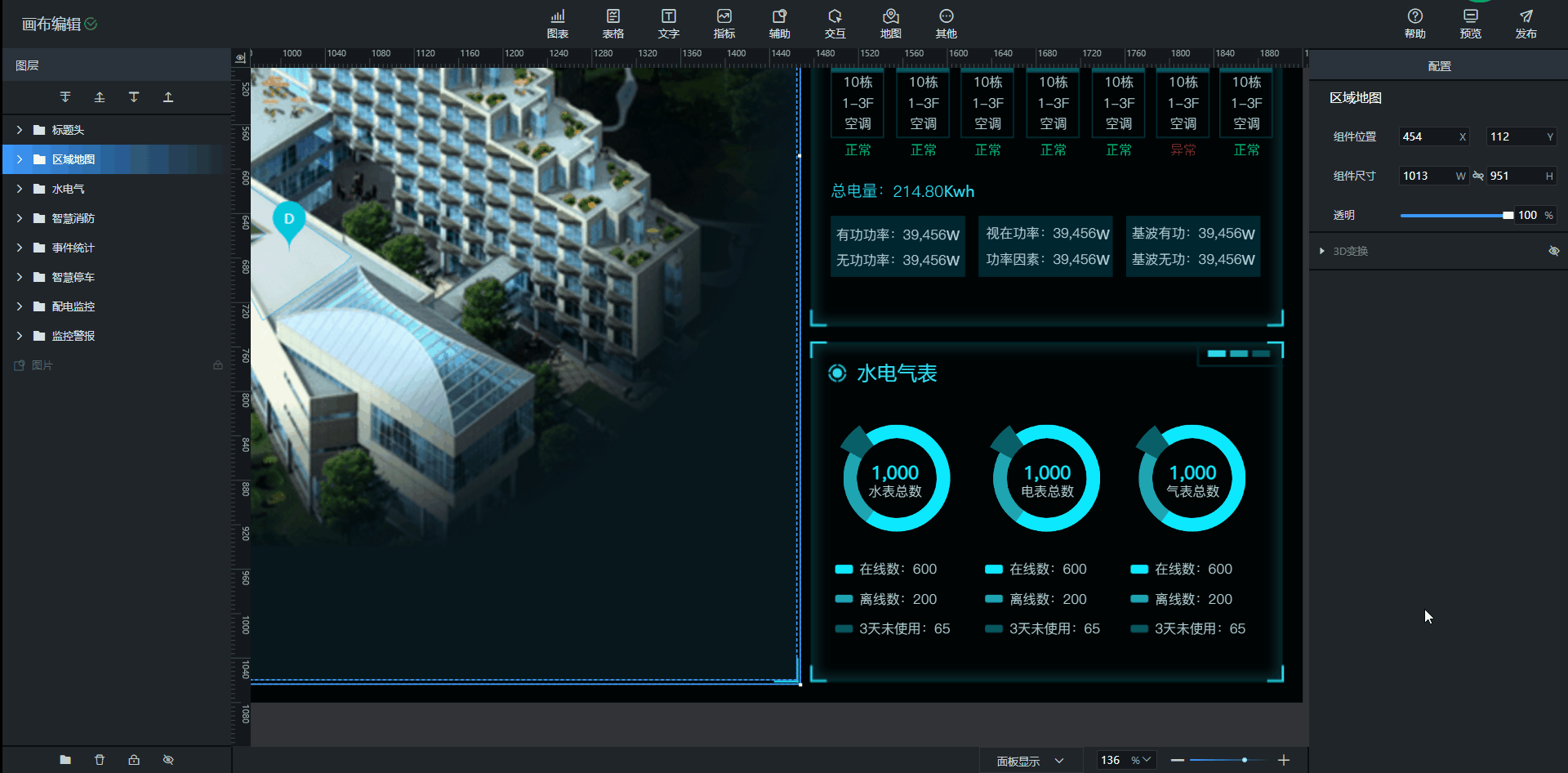Select the 监控警报 layer folder

tap(73, 336)
